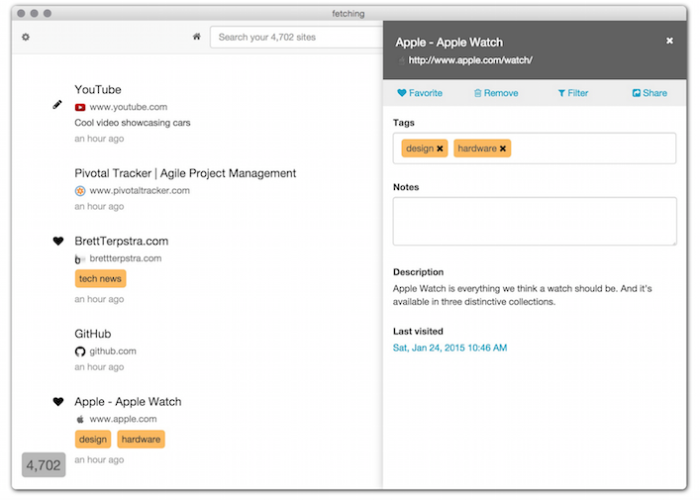Screen dimensions: 700x500
Task: Remove the hardware tag via its x
Action: coord(503,149)
